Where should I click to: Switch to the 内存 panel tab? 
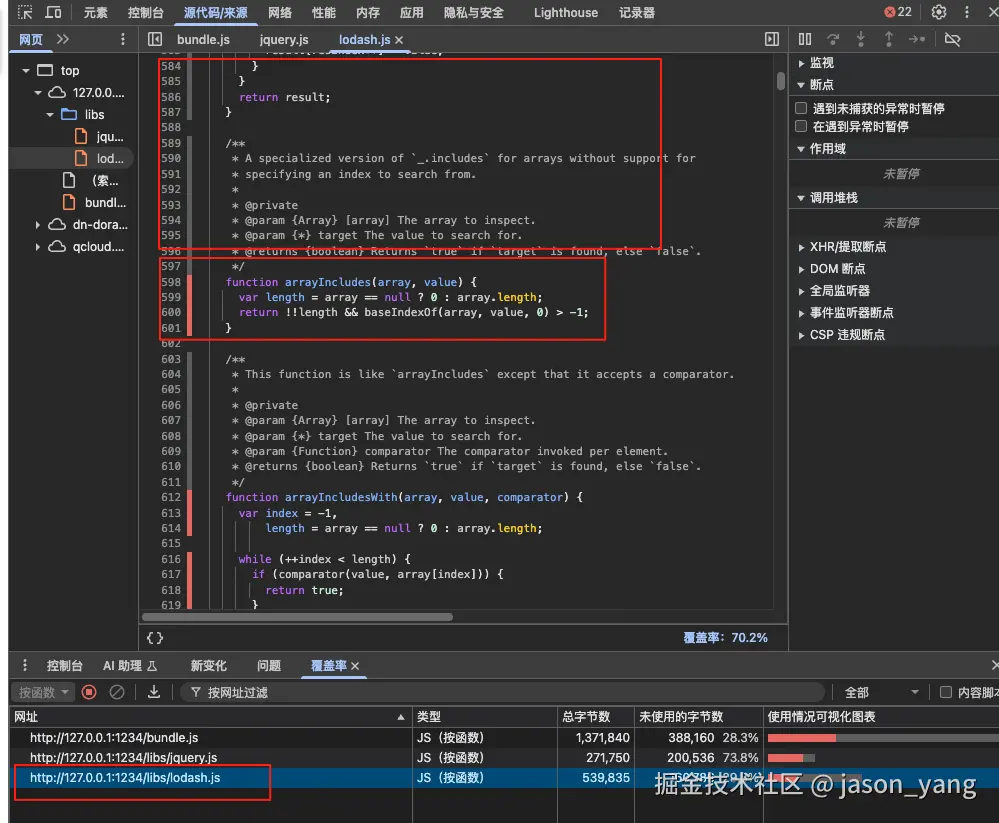368,13
